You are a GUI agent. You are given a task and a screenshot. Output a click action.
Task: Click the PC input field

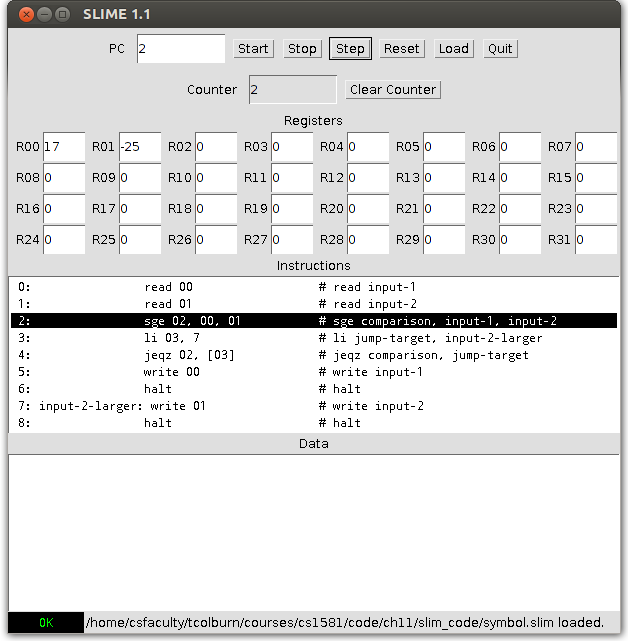[x=181, y=49]
